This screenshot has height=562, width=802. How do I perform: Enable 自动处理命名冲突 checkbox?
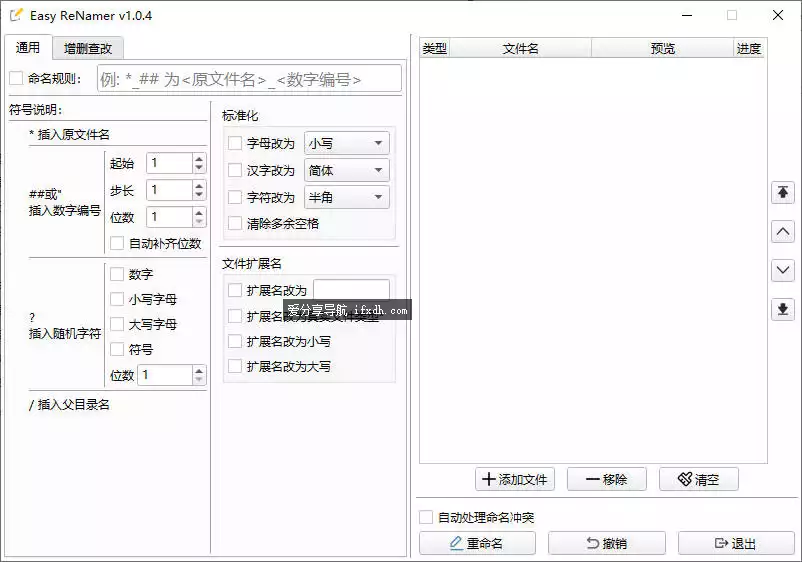(426, 517)
